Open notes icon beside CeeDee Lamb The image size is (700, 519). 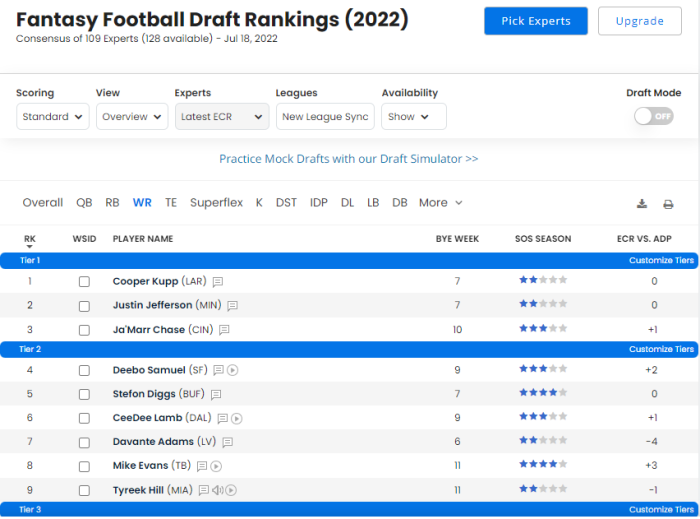point(223,418)
